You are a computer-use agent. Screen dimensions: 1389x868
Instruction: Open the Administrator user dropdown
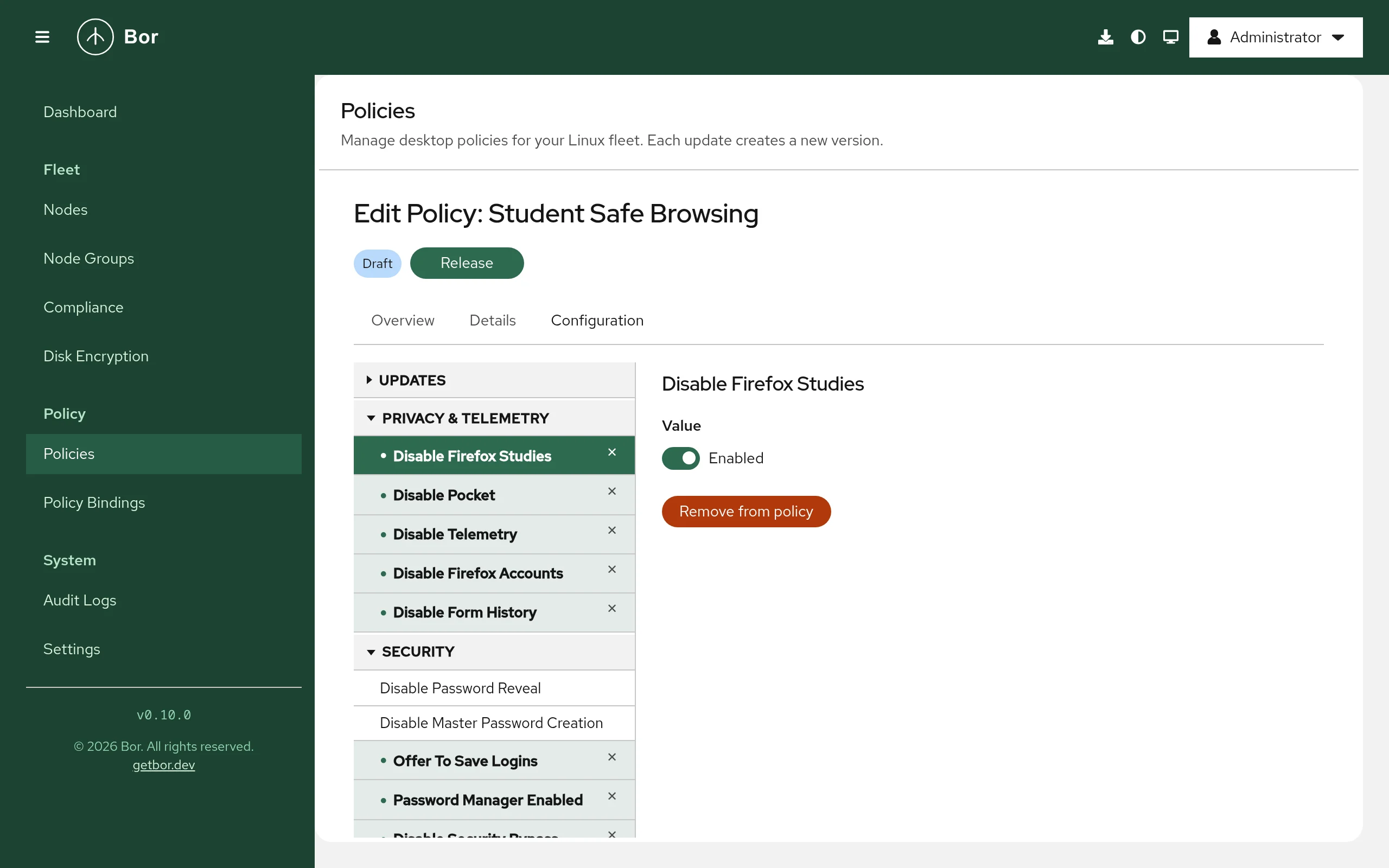click(1276, 37)
